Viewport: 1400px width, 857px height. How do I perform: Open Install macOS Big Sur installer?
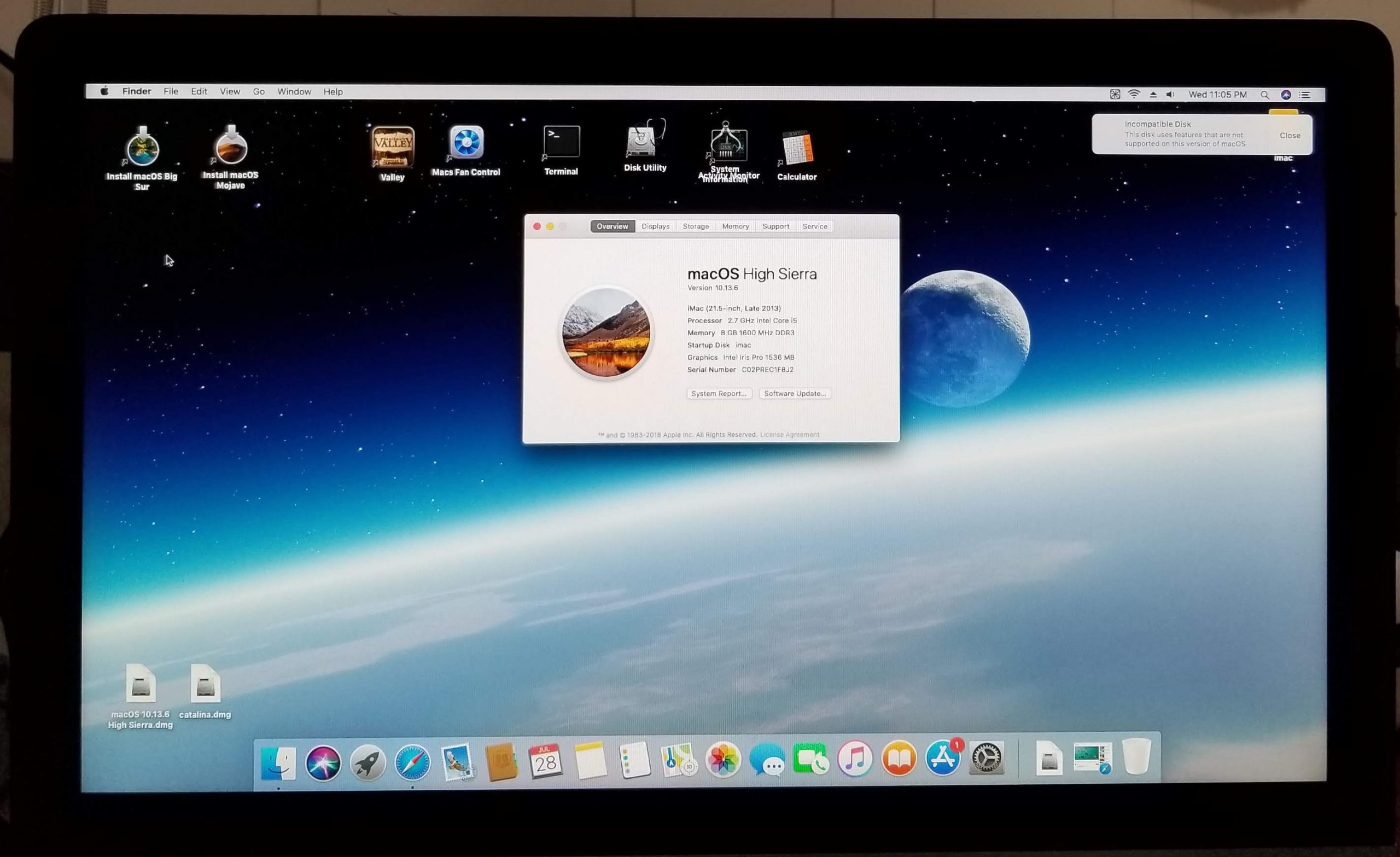pos(142,148)
